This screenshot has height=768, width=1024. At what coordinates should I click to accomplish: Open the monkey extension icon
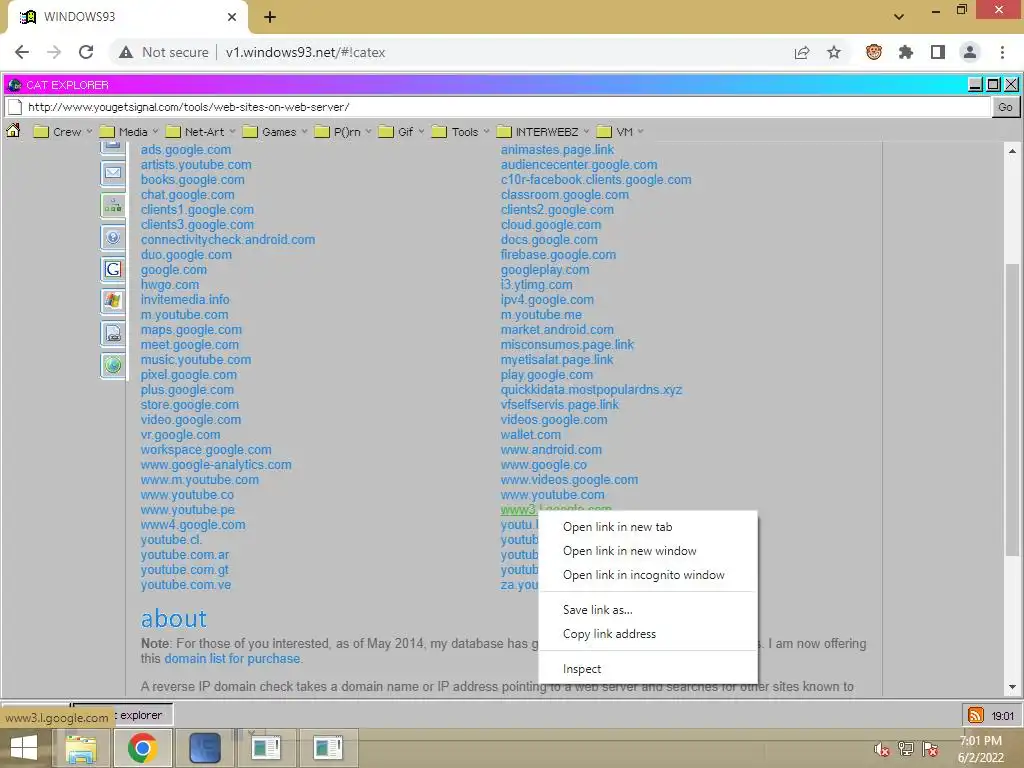coord(874,52)
